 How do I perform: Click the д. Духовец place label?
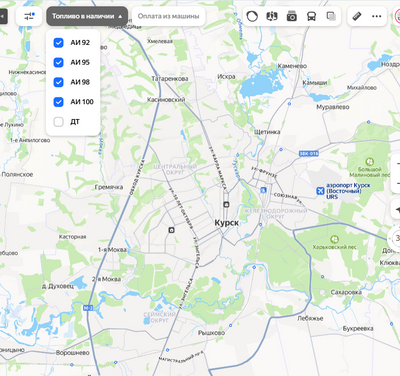[58, 286]
